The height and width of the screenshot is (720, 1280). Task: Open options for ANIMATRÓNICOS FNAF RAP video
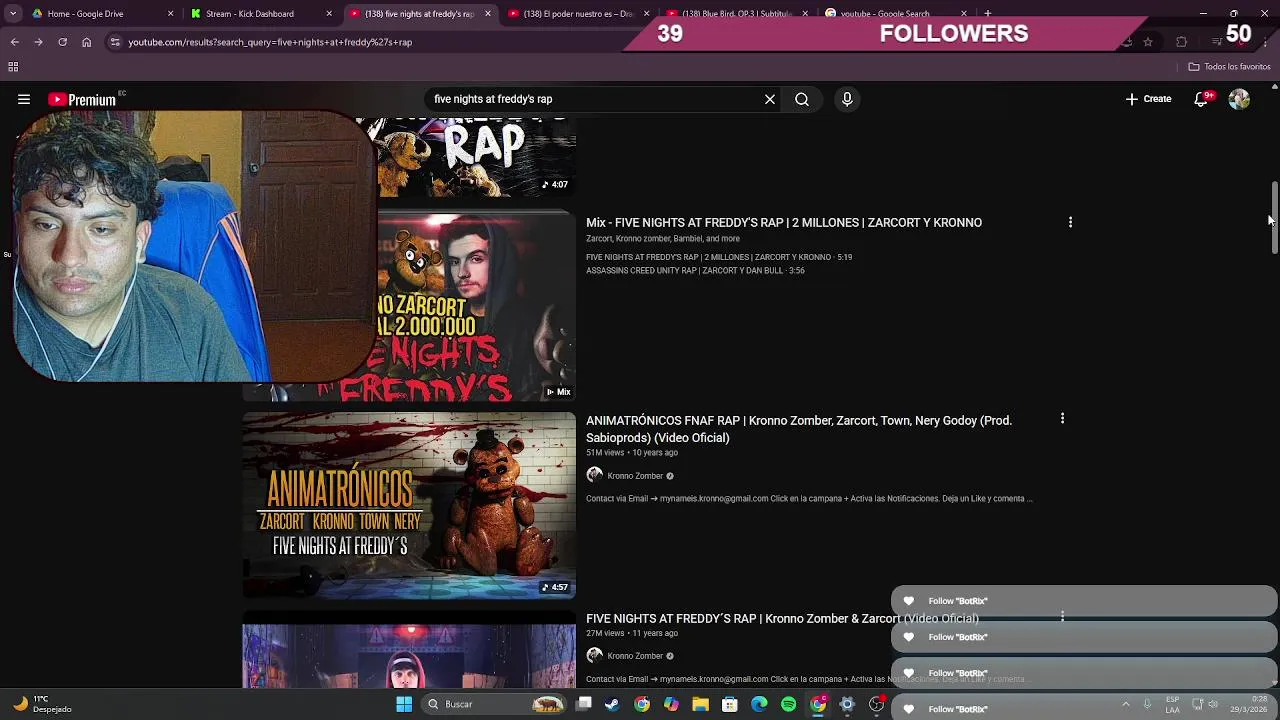(1062, 419)
